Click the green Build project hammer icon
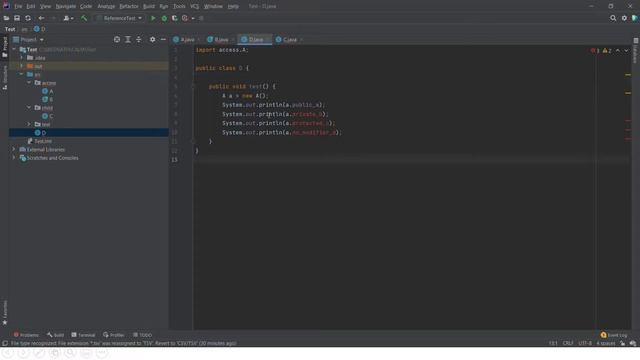 (84, 18)
